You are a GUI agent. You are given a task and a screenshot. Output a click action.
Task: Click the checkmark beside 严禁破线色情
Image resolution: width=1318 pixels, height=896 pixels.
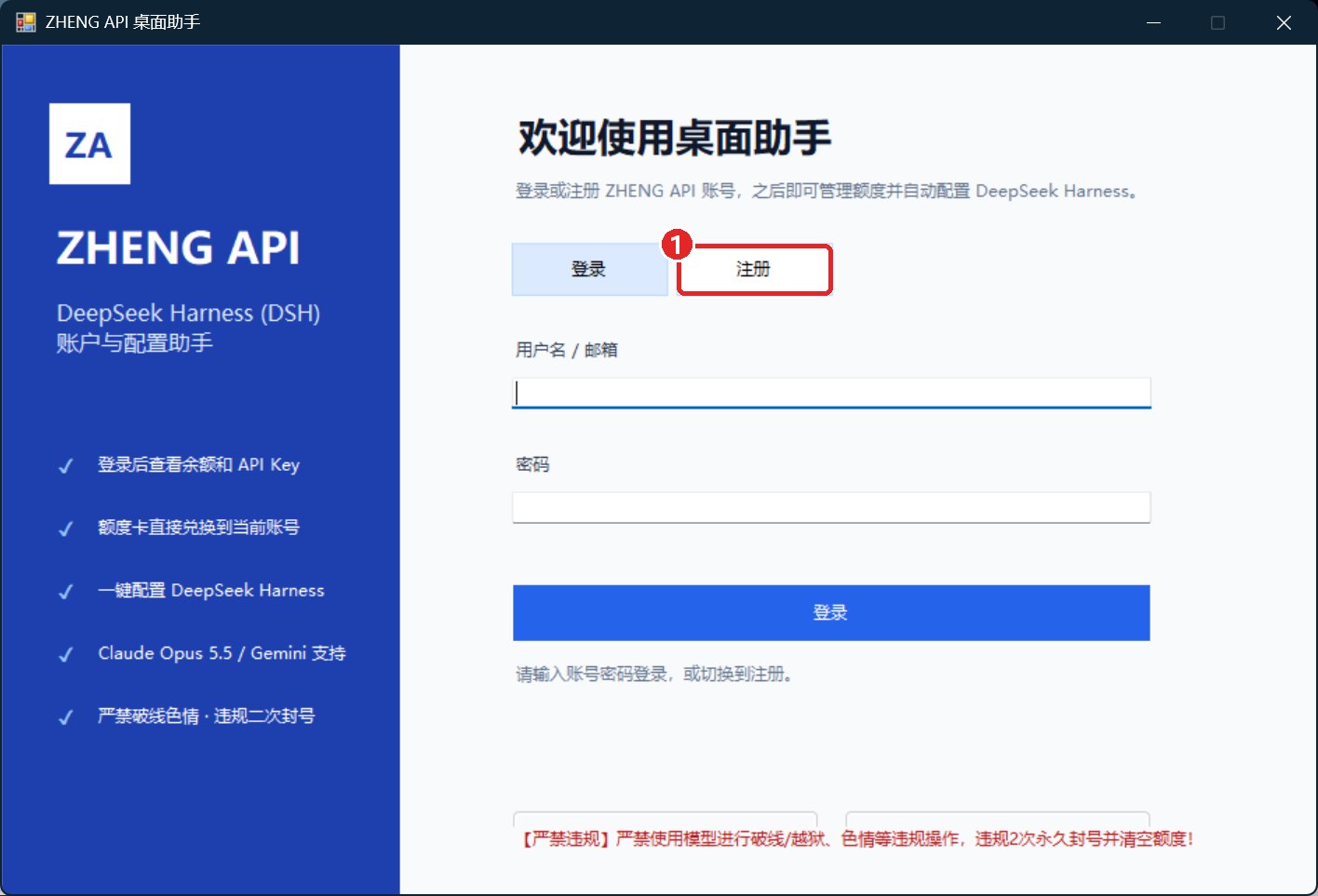(x=66, y=717)
